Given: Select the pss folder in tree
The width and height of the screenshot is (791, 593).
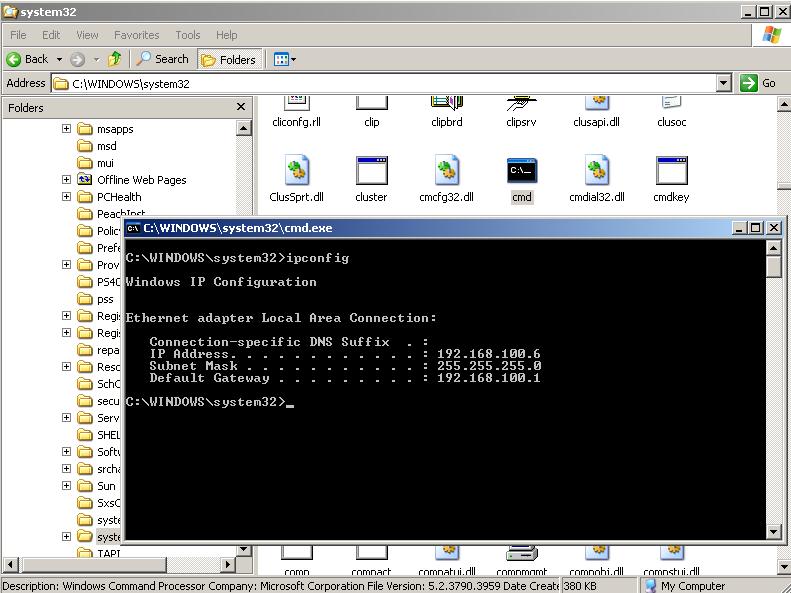Looking at the screenshot, I should click(x=96, y=299).
